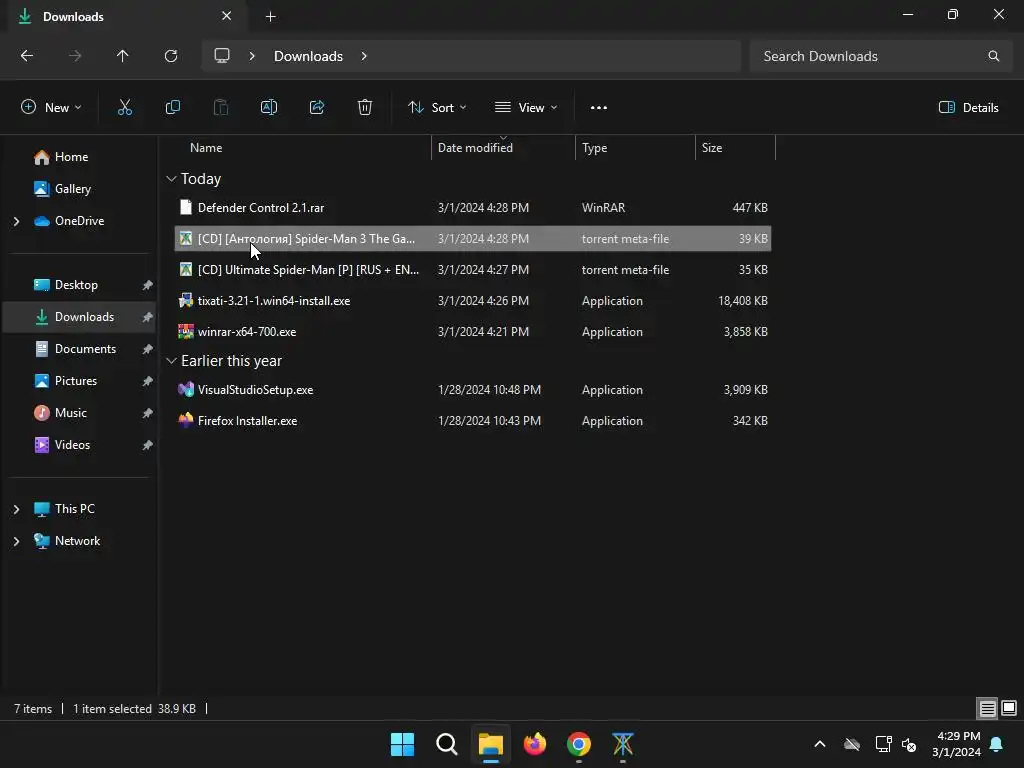Go back with the left arrow
Image resolution: width=1024 pixels, height=768 pixels.
27,56
